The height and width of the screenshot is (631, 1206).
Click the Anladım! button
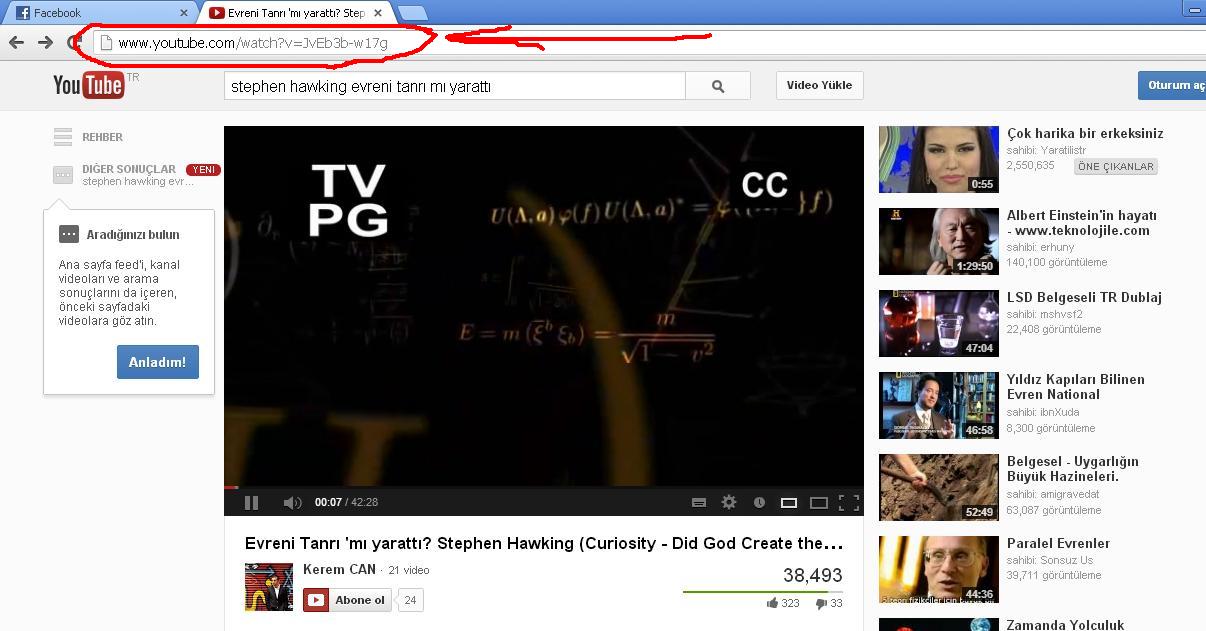click(158, 362)
